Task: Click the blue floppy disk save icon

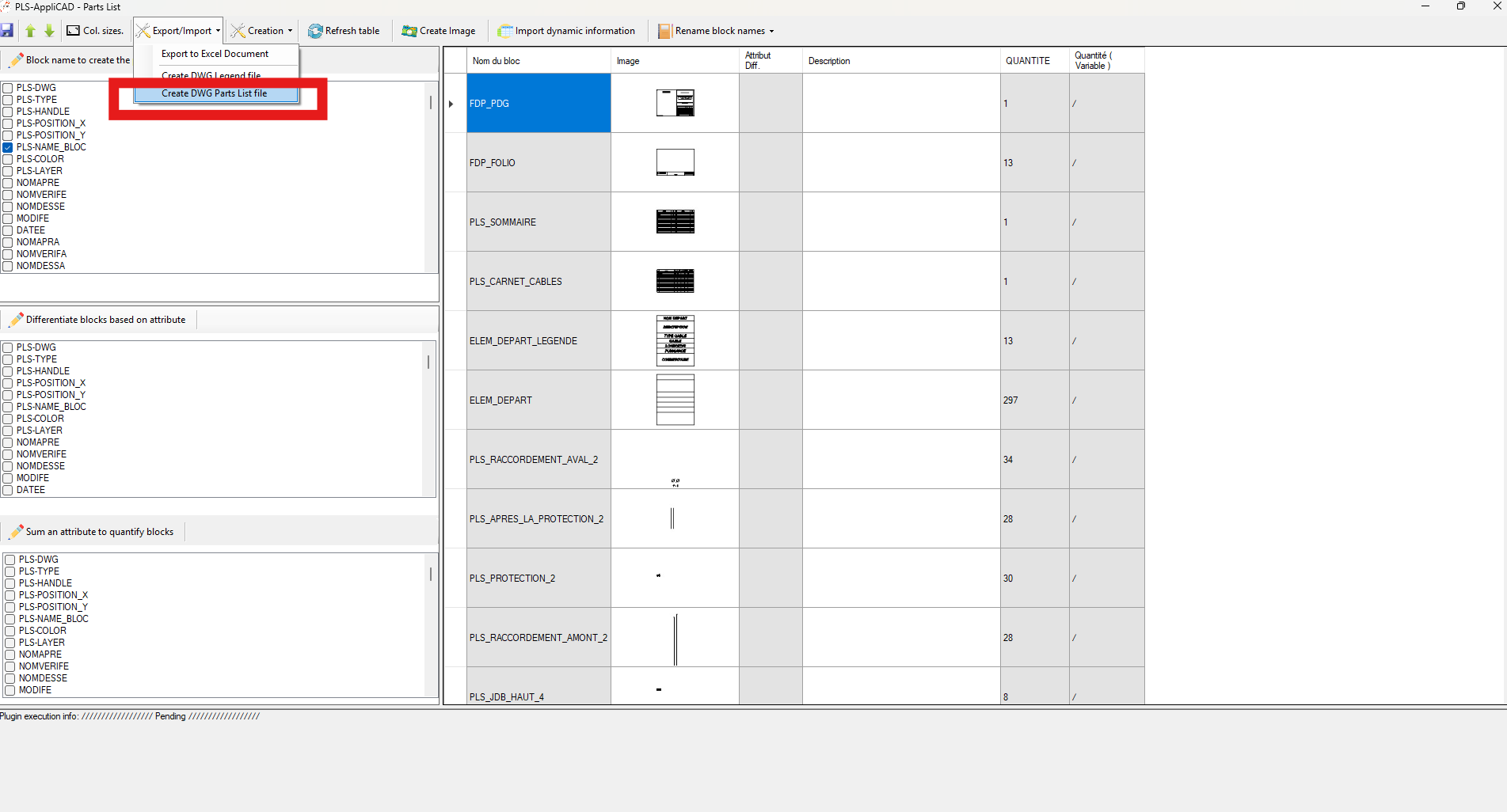Action: coord(7,31)
